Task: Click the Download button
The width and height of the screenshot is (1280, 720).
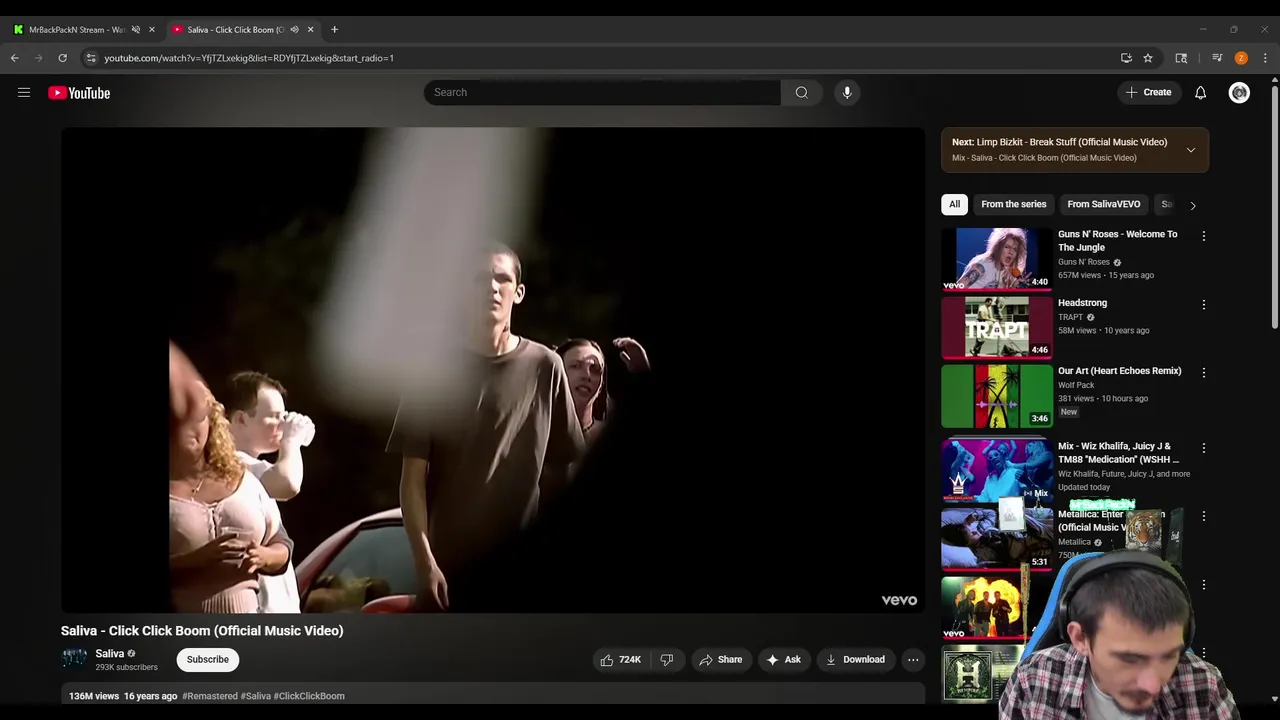Action: pos(855,660)
